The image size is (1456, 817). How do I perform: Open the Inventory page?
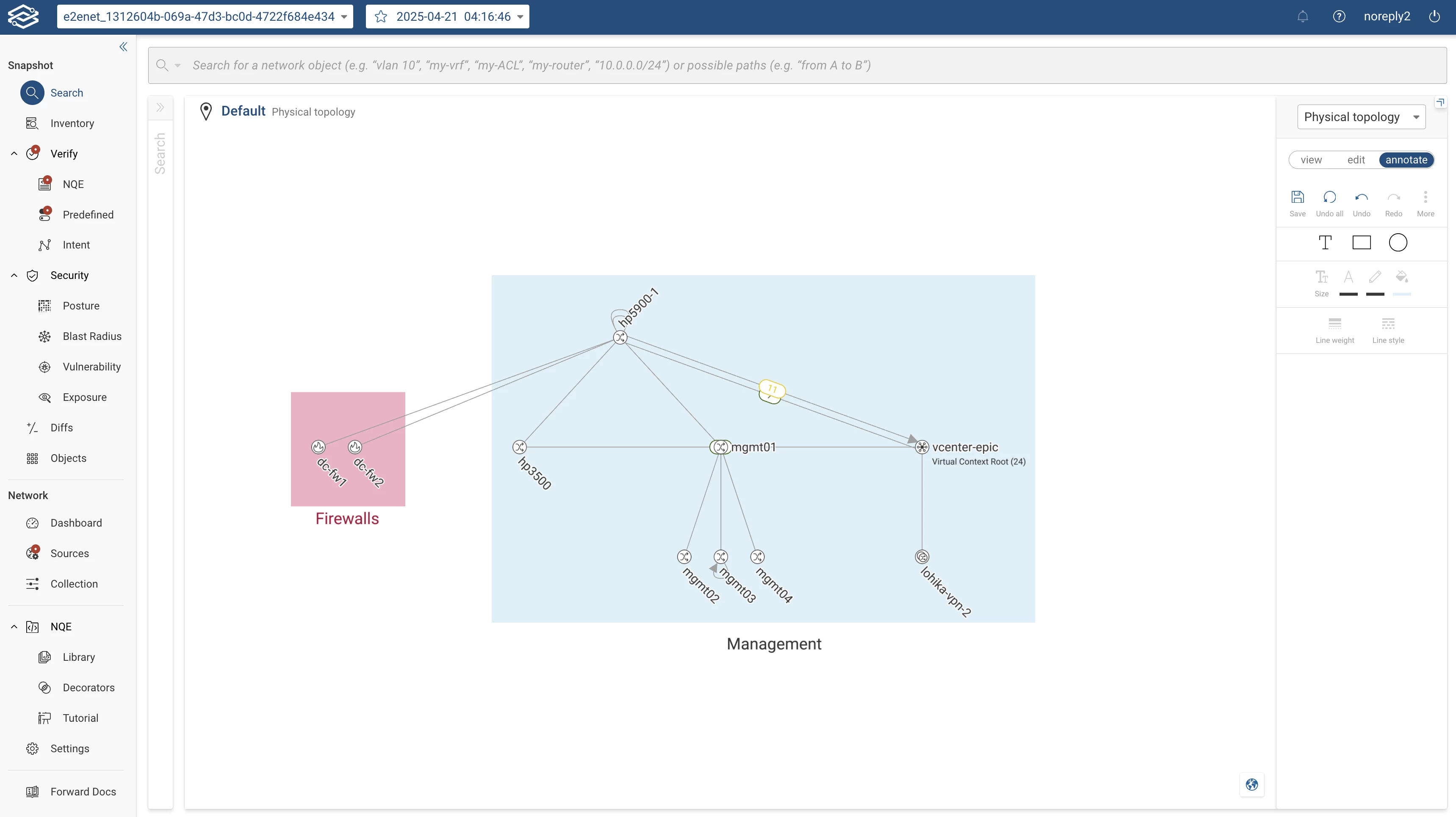(x=72, y=123)
